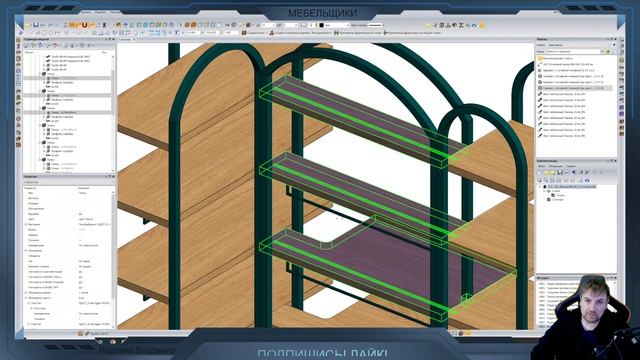This screenshot has width=640, height=360.
Task: Expand the first 'Полка' node in model tree
Action: pyautogui.click(x=40, y=74)
